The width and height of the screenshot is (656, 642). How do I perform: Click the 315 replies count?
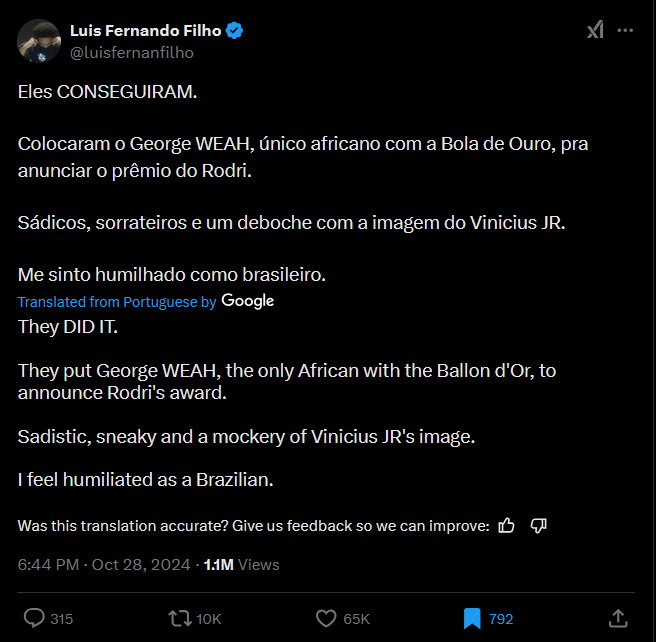(61, 619)
